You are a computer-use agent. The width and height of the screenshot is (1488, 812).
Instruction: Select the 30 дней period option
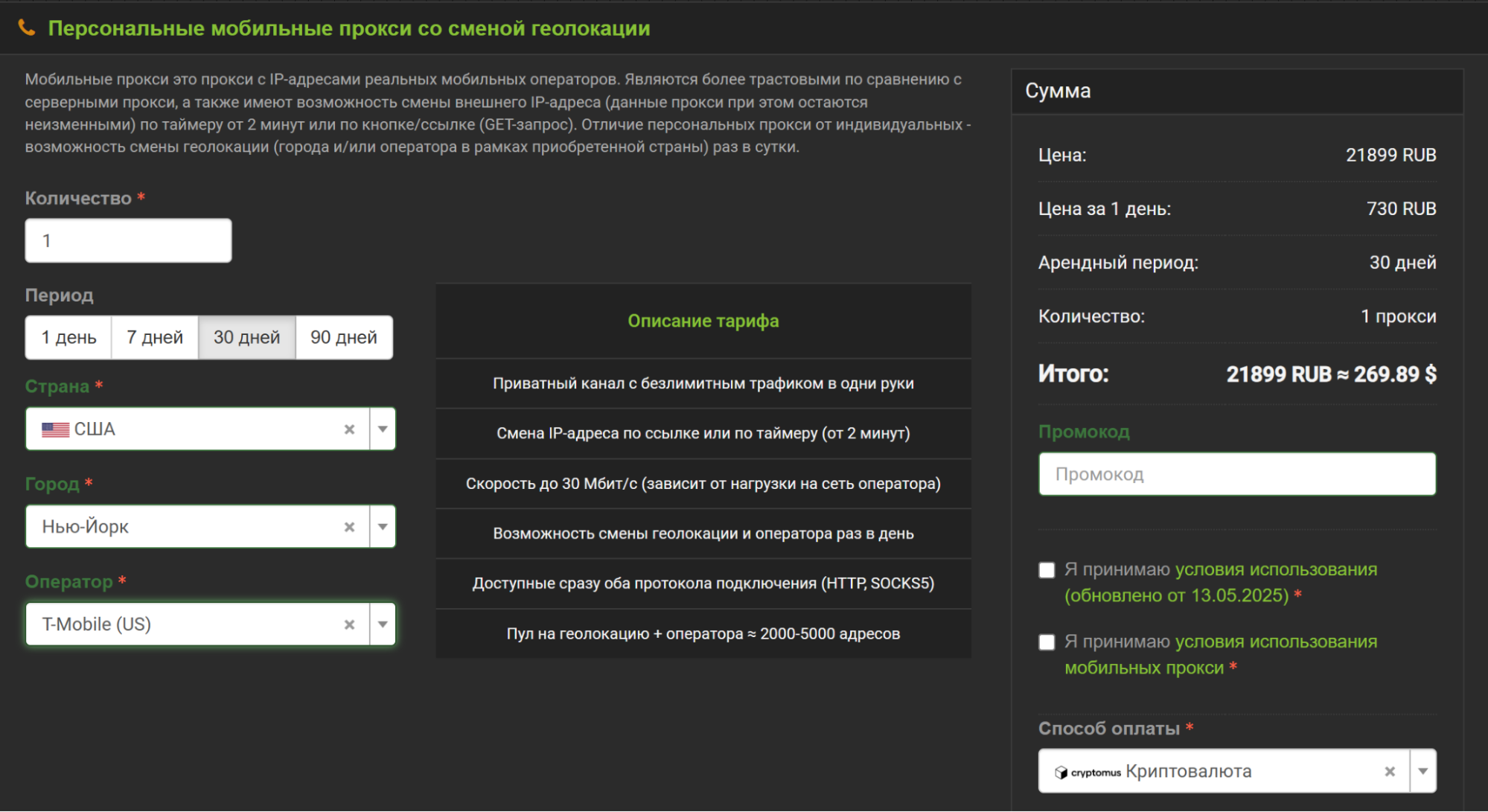click(x=246, y=338)
